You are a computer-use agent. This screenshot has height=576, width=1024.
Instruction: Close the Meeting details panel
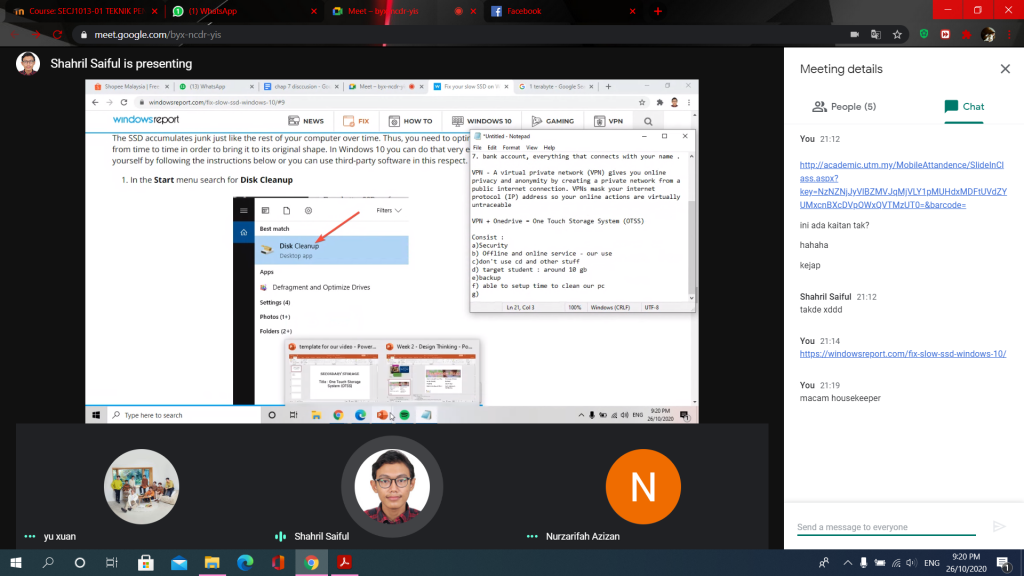(x=1005, y=69)
